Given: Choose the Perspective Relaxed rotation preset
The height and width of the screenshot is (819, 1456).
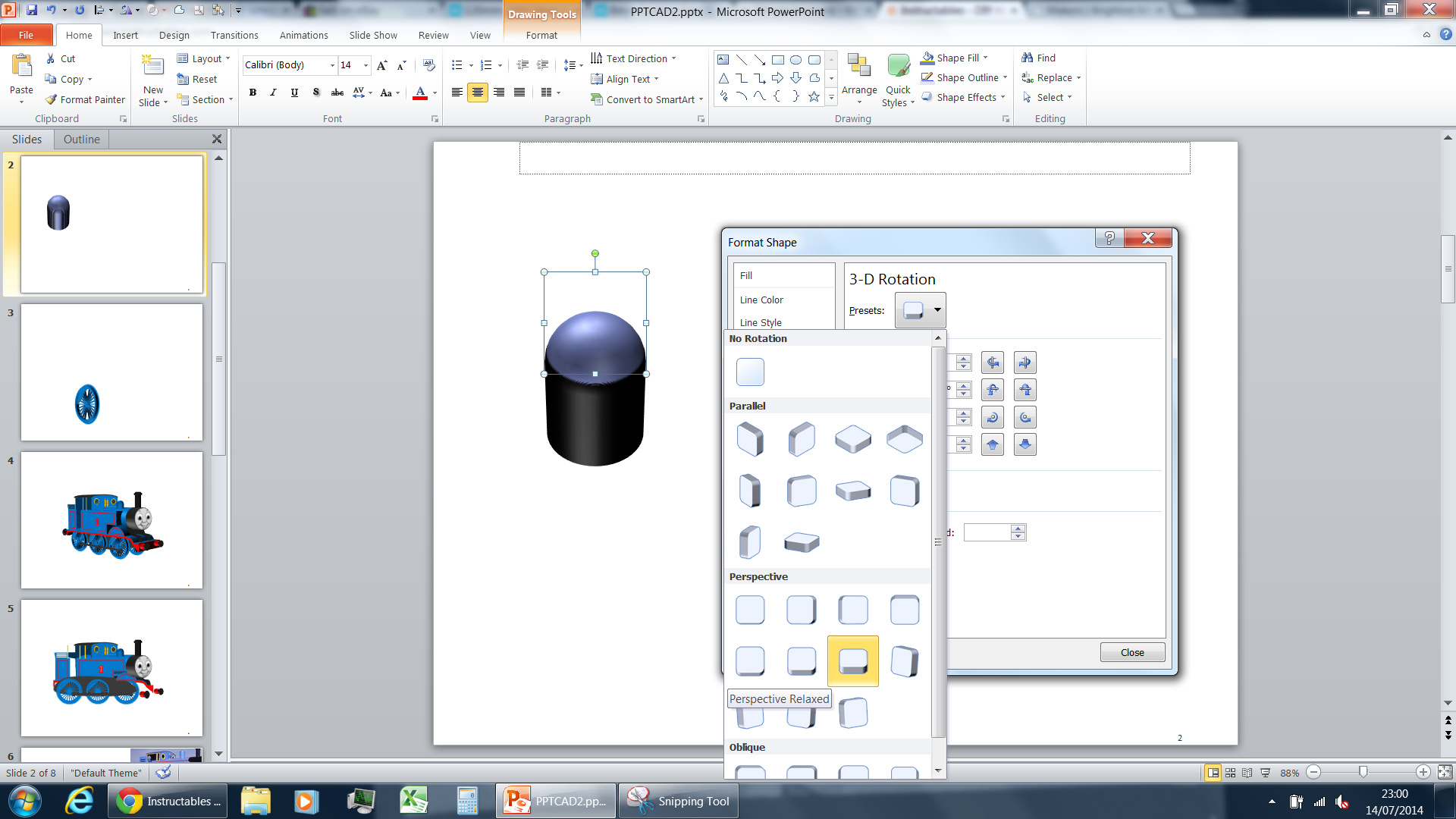Looking at the screenshot, I should coord(852,661).
